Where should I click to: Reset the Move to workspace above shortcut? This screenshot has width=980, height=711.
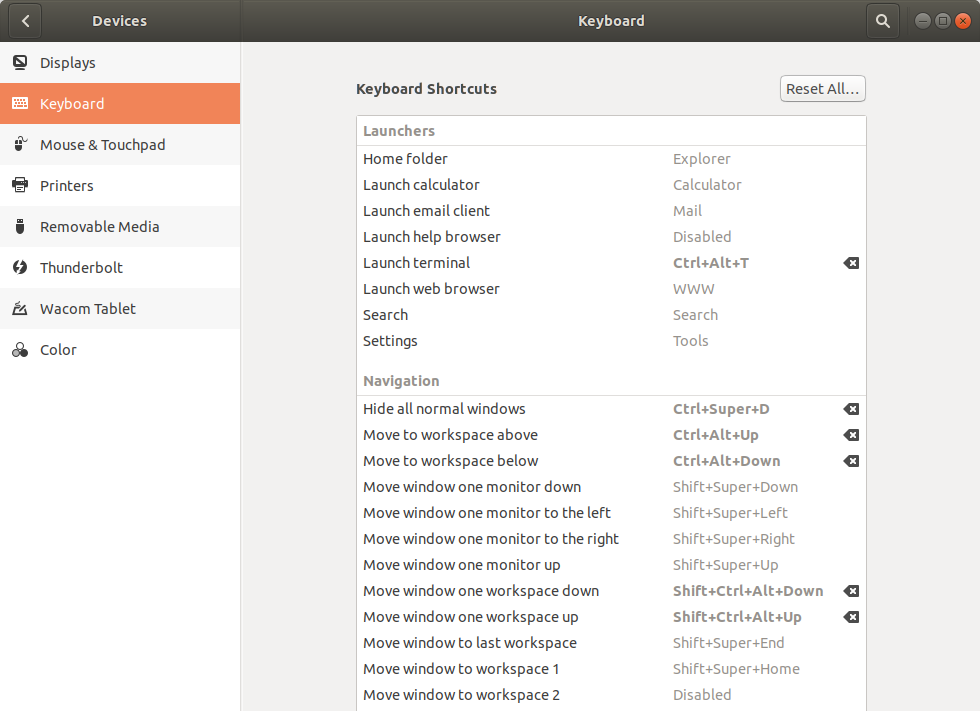pyautogui.click(x=851, y=435)
